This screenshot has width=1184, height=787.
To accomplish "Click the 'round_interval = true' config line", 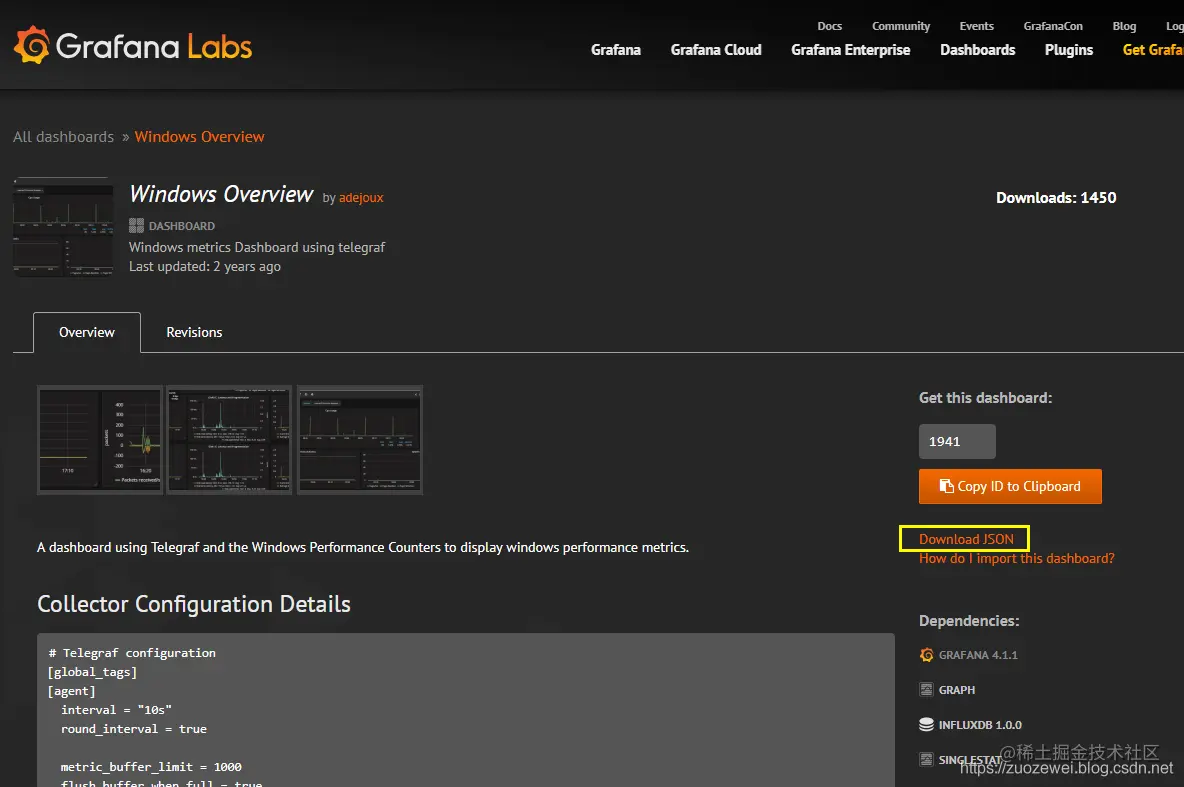I will 134,729.
